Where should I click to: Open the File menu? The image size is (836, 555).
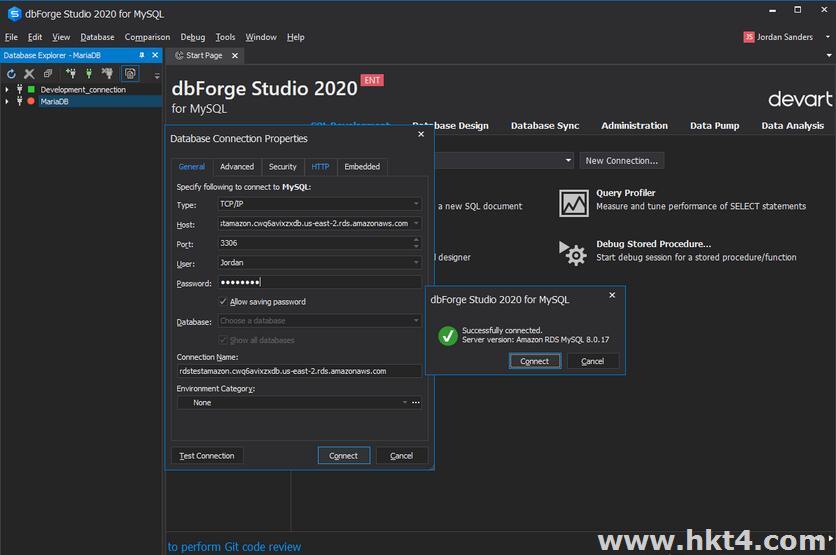click(11, 37)
